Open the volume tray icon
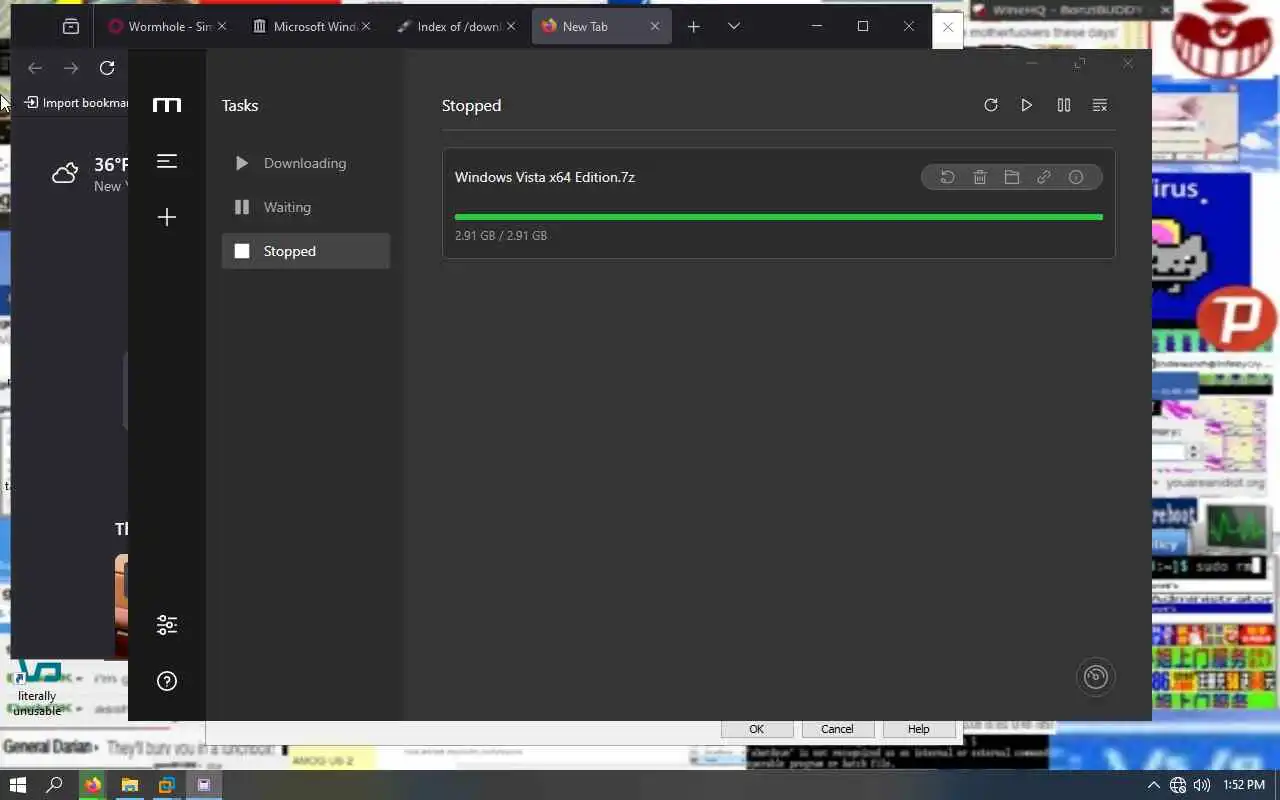The image size is (1280, 800). click(1202, 785)
